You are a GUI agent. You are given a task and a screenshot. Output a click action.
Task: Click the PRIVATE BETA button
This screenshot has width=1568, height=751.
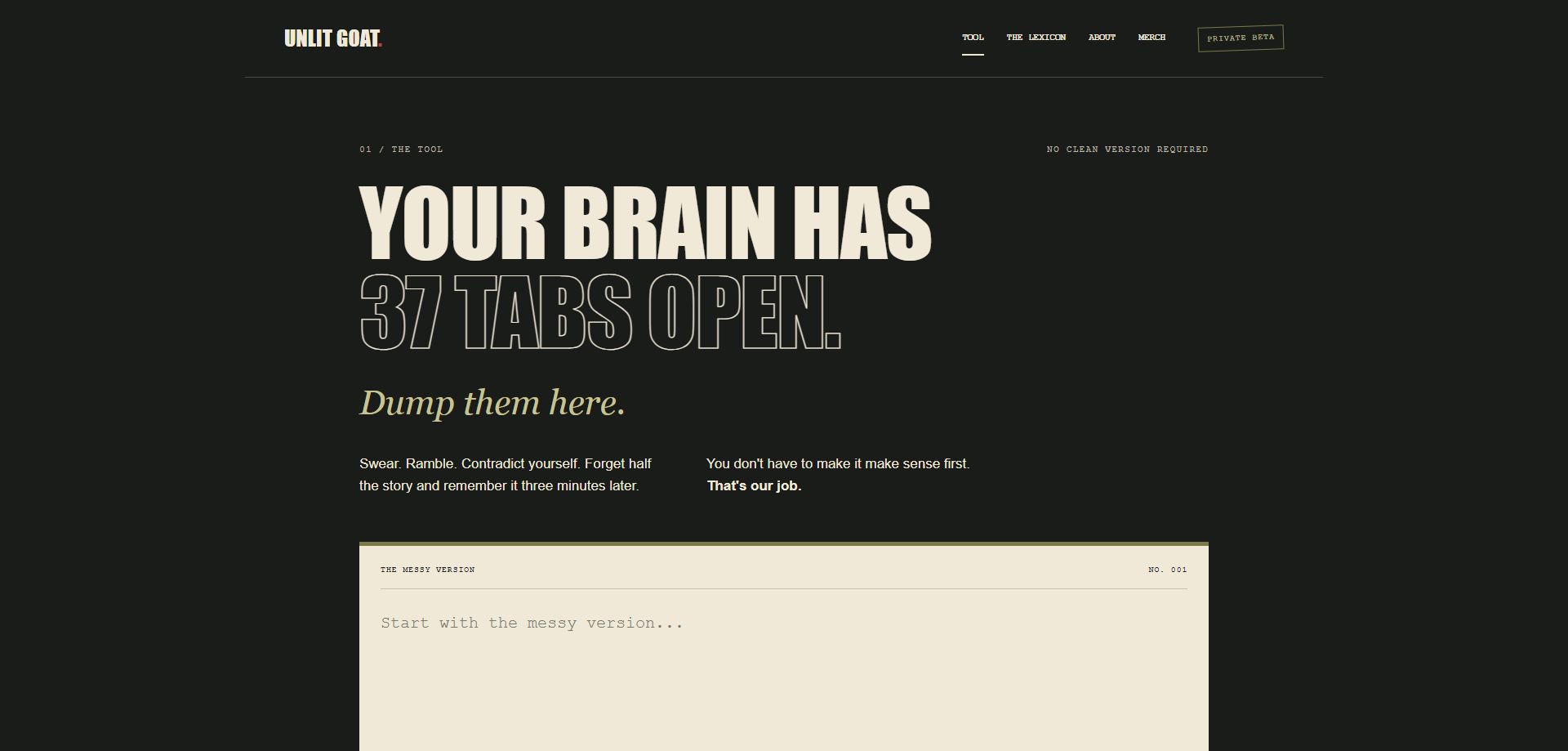click(1241, 38)
